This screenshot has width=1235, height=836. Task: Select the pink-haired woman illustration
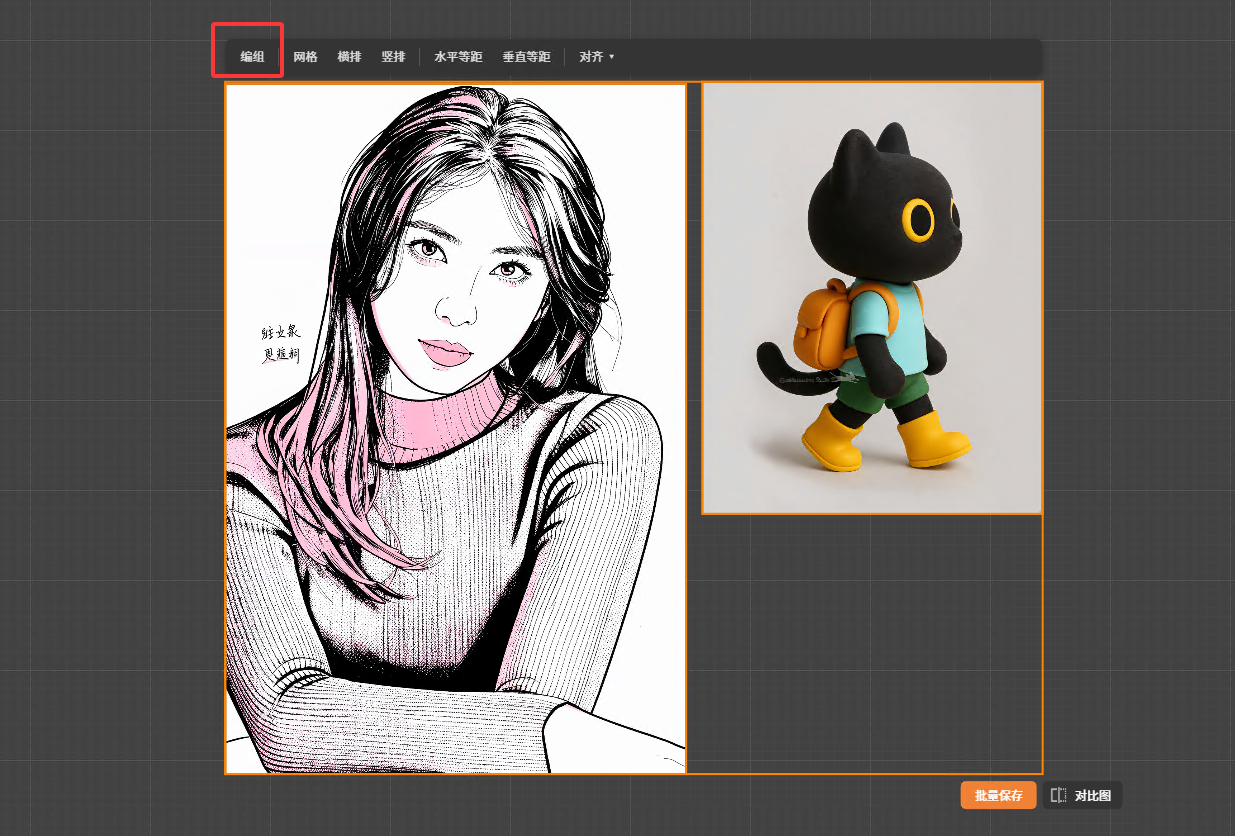[x=456, y=428]
